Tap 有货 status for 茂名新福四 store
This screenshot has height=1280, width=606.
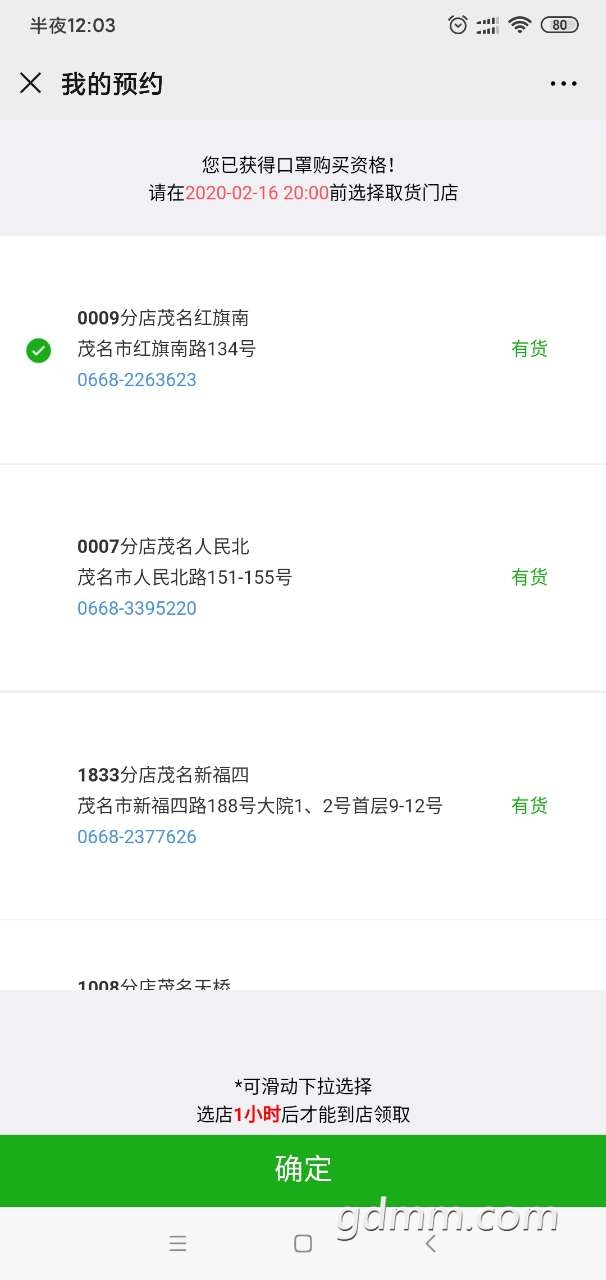point(529,805)
